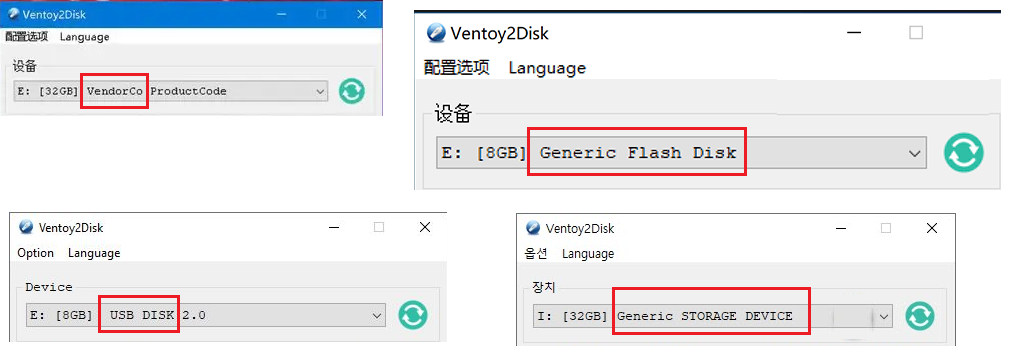Open the Option menu
Screen dimensions: 1026x363
coord(36,253)
